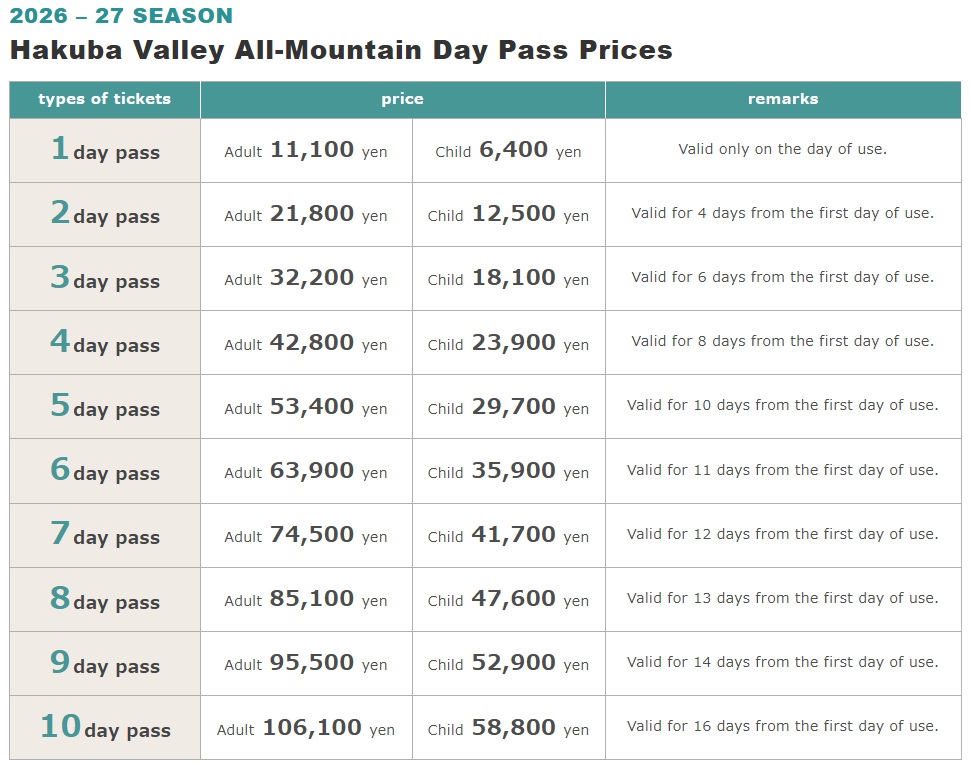
Task: Click the Child 41,700 yen price
Action: click(509, 535)
